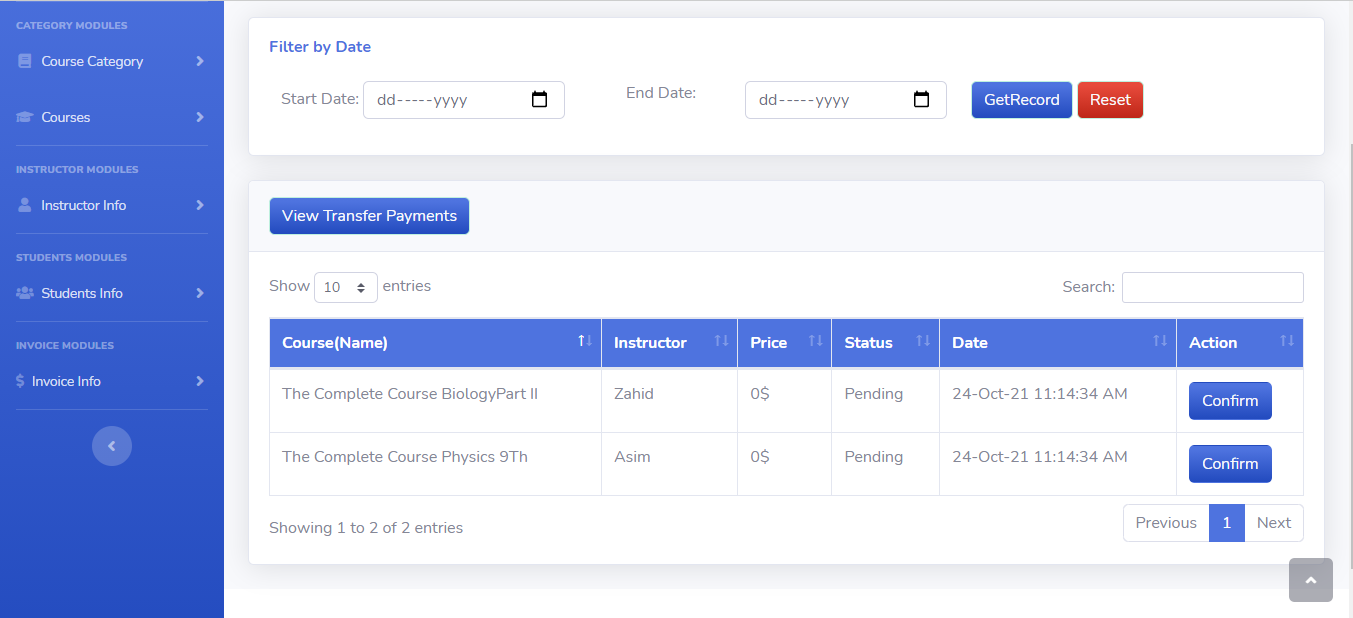Image resolution: width=1353 pixels, height=618 pixels.
Task: Click into the table Search box
Action: tap(1213, 287)
